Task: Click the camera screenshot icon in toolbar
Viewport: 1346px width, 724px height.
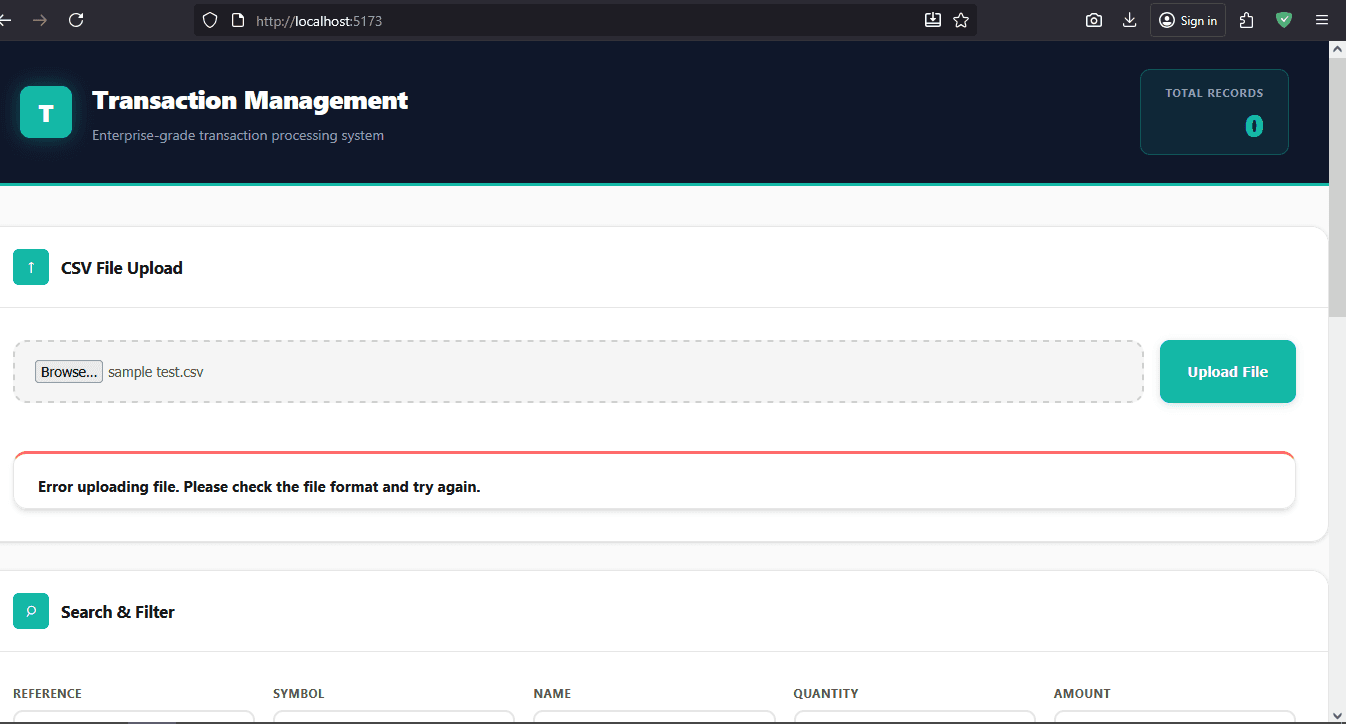Action: [1094, 20]
